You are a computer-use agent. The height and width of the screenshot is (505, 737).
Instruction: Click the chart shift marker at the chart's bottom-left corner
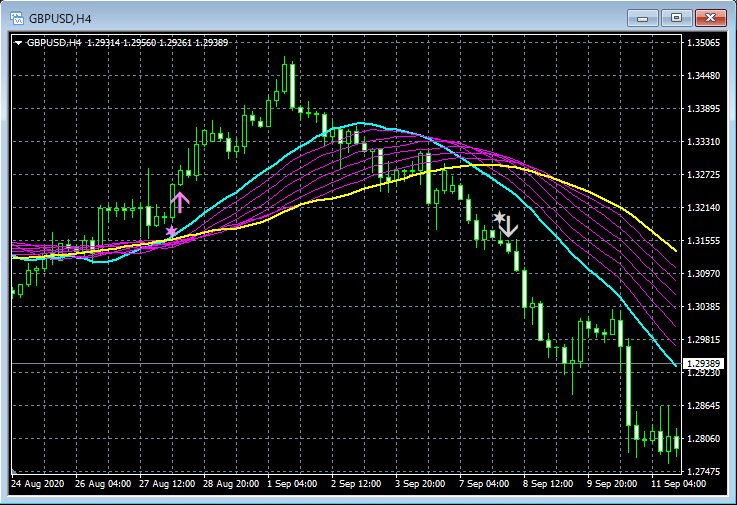14,472
